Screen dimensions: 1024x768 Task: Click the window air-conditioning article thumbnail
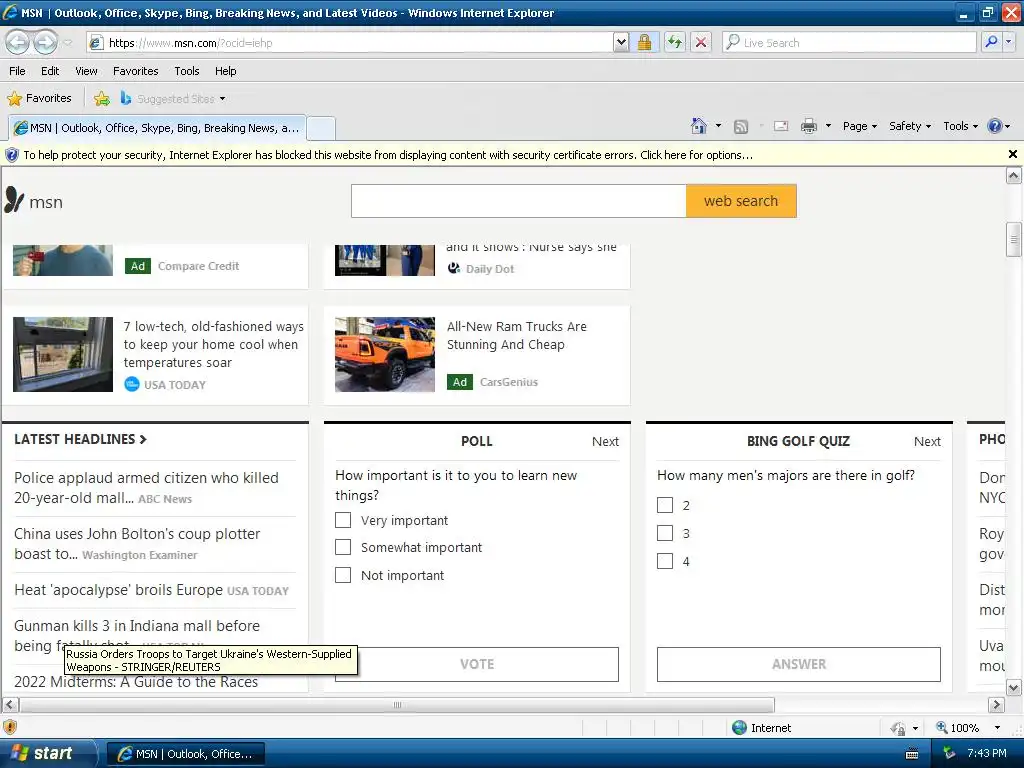pyautogui.click(x=63, y=355)
